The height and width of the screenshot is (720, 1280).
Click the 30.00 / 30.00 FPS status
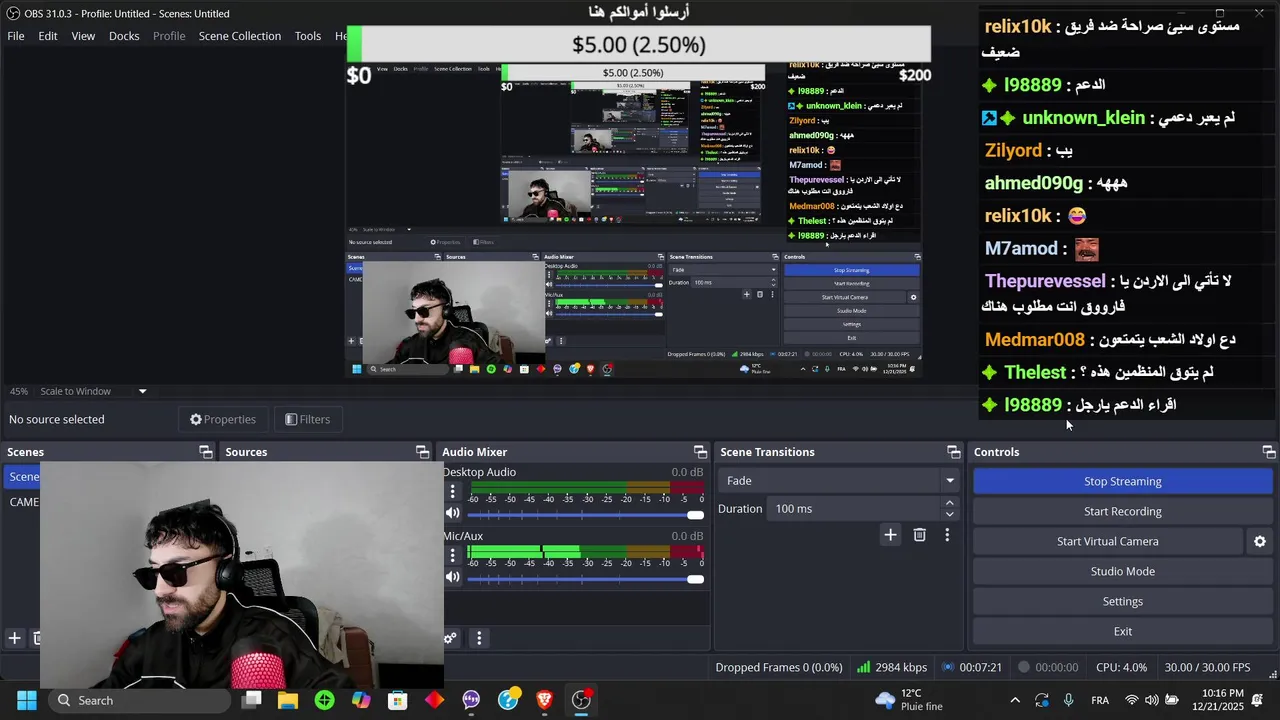[1207, 667]
